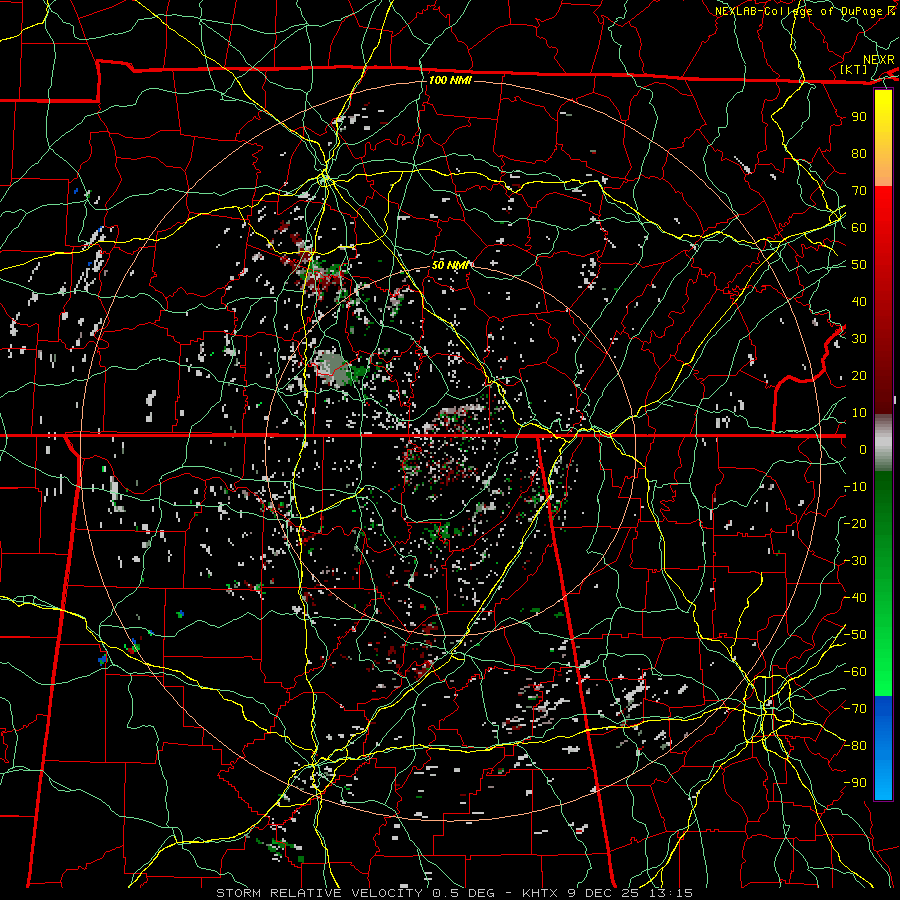Click the -20 value on the velocity scale

point(855,523)
